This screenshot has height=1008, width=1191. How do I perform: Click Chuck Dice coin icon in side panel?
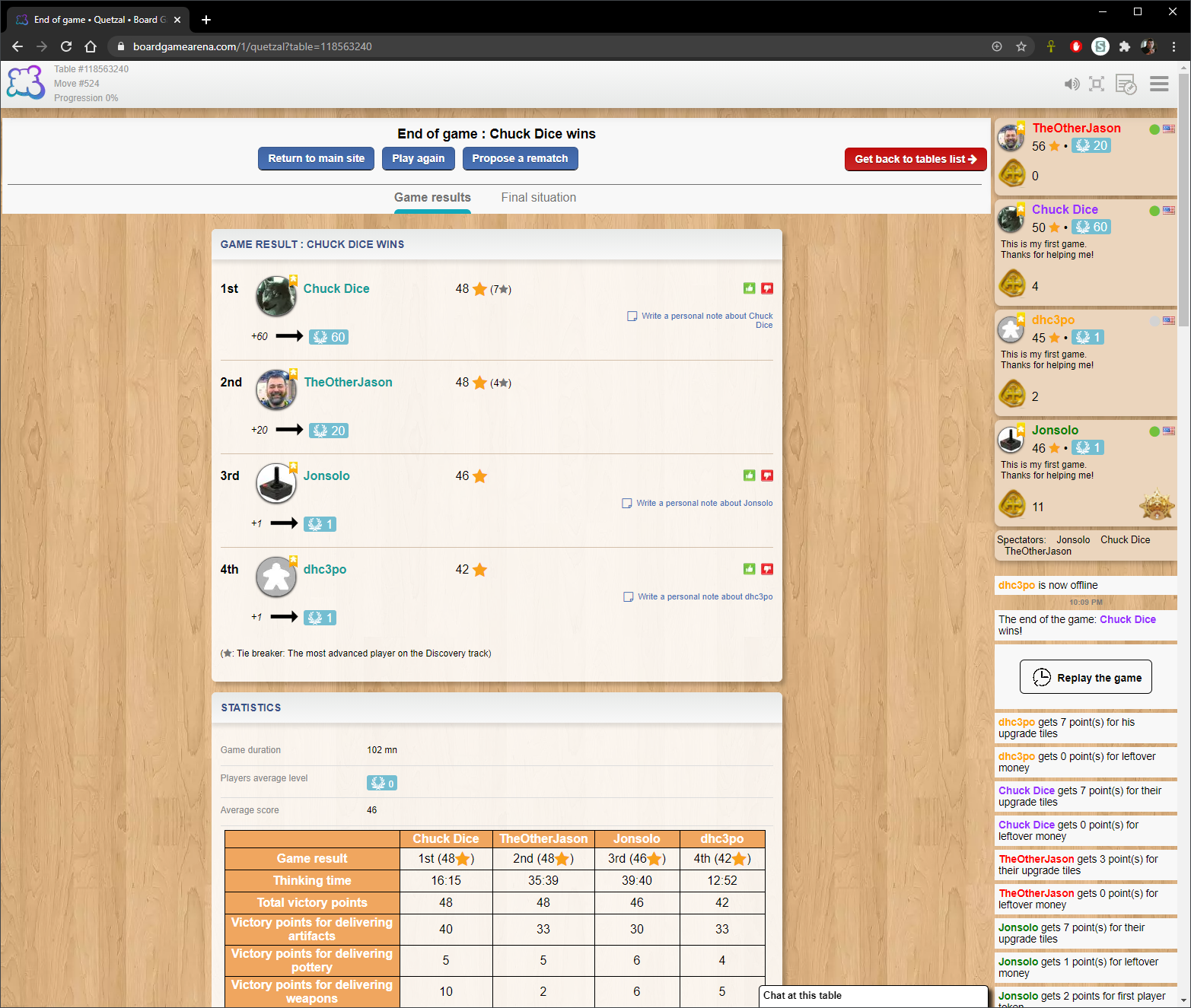[1012, 285]
